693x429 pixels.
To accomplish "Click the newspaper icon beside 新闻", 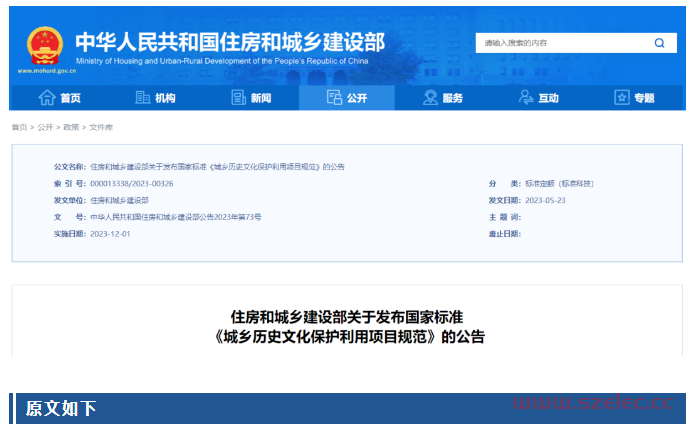I will point(238,98).
